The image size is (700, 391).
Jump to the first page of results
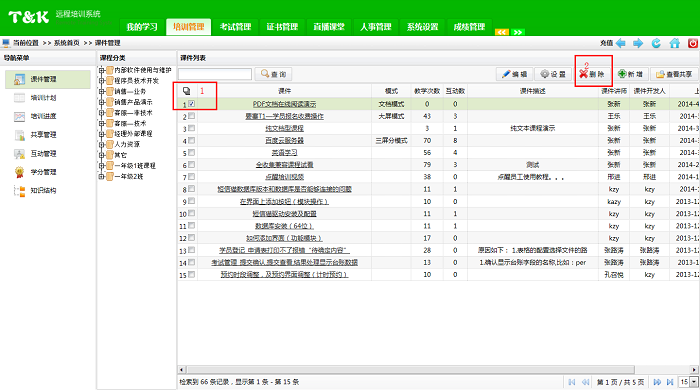pyautogui.click(x=572, y=382)
